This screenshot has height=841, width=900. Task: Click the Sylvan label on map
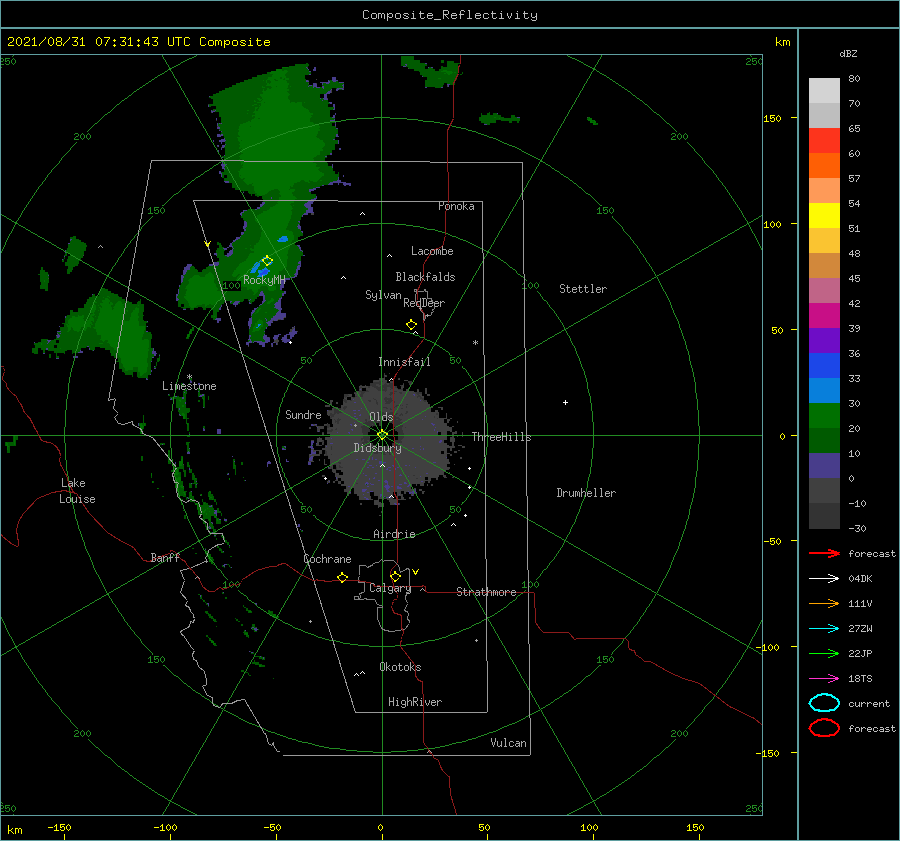(x=383, y=295)
